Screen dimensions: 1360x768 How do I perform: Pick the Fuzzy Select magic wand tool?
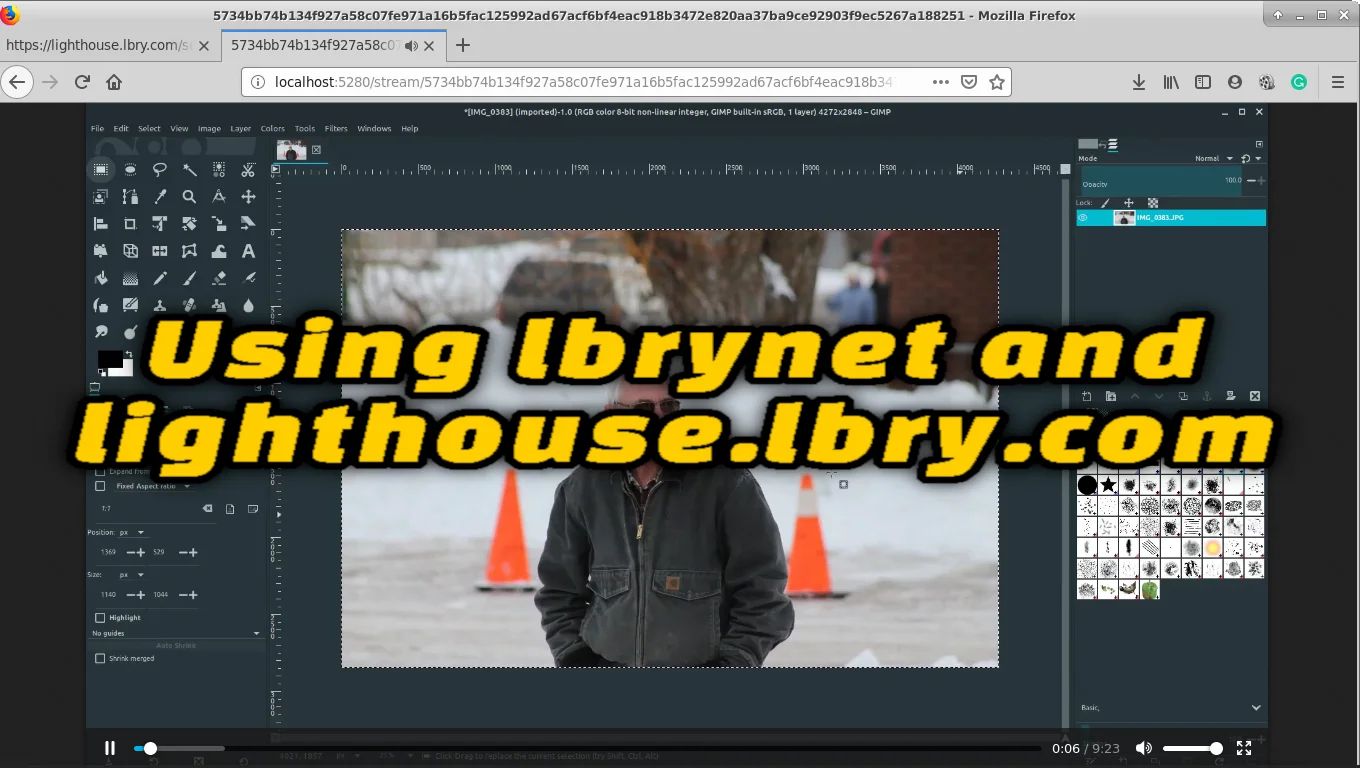(189, 170)
